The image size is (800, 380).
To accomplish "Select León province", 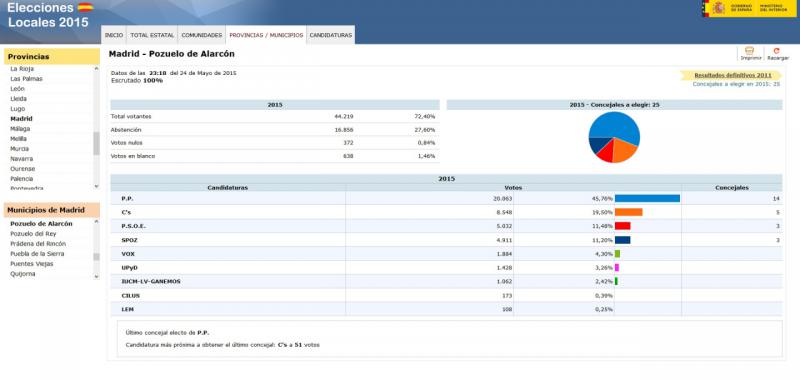I will [x=17, y=89].
